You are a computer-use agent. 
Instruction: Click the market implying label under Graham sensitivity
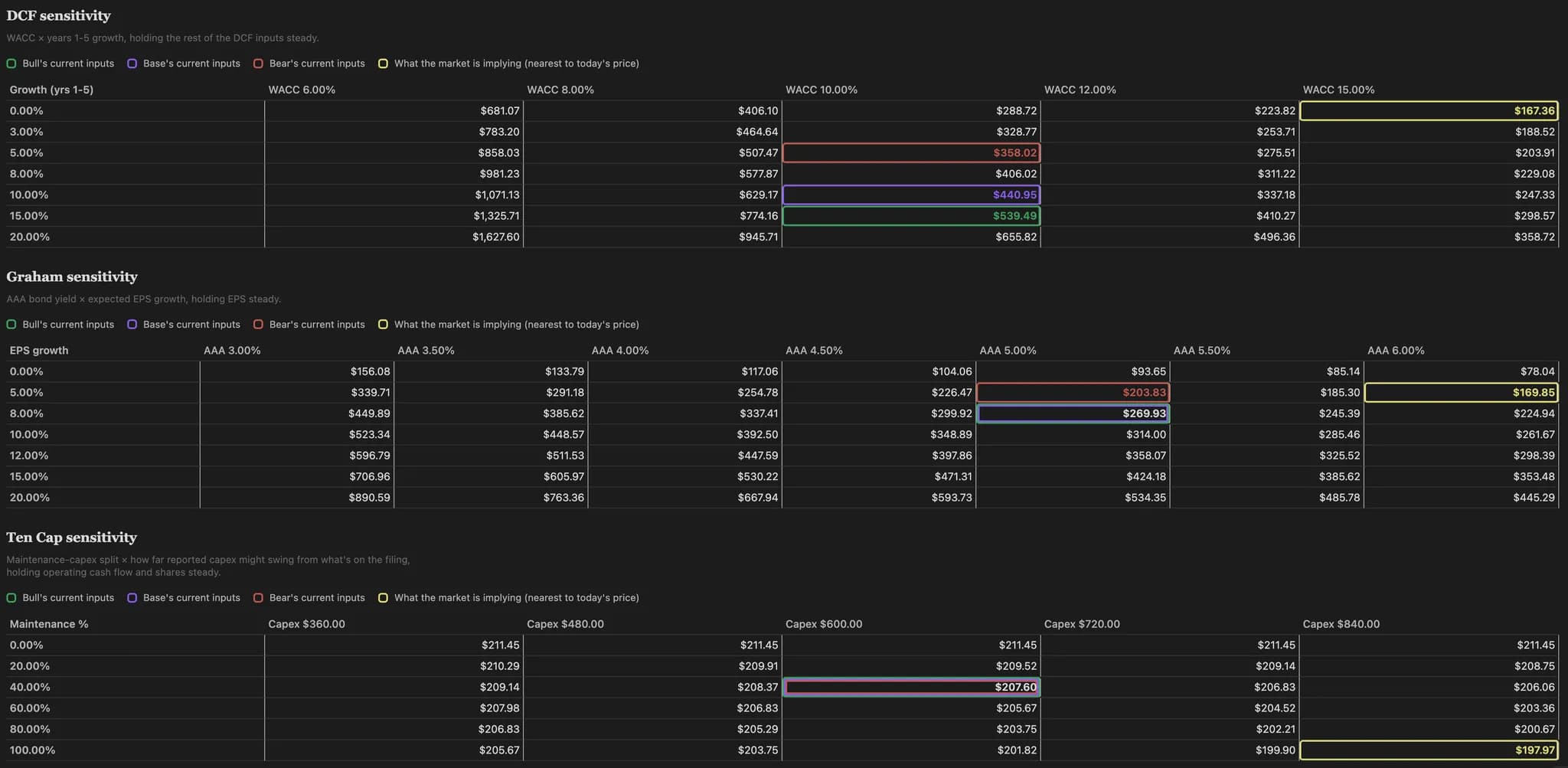pos(517,325)
